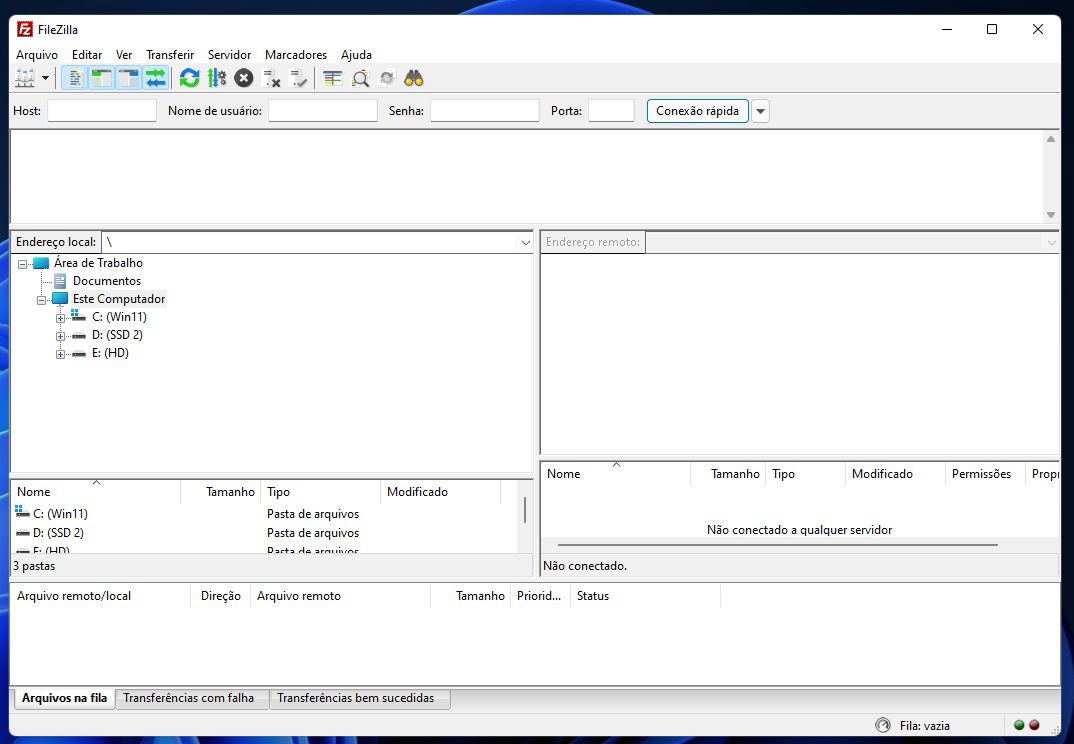Maximize the FileZilla window
The width and height of the screenshot is (1074, 744).
coord(992,29)
